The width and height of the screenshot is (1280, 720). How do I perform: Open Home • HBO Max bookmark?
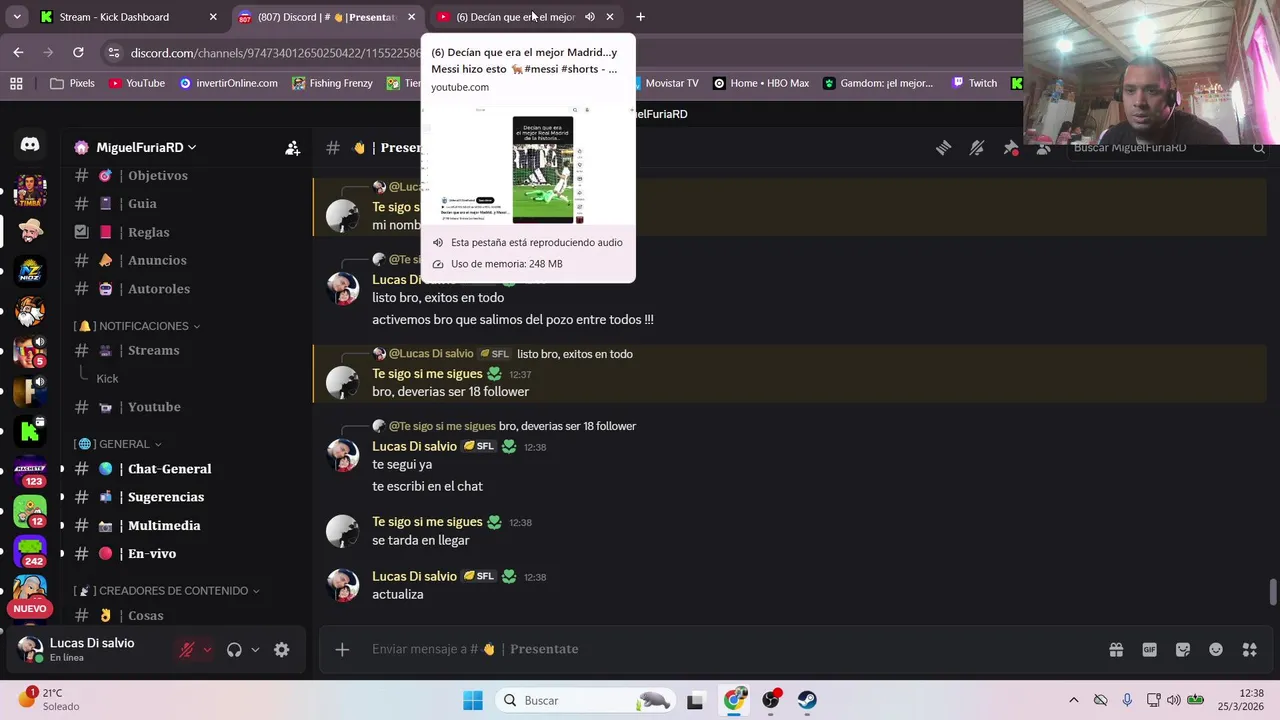[x=760, y=83]
